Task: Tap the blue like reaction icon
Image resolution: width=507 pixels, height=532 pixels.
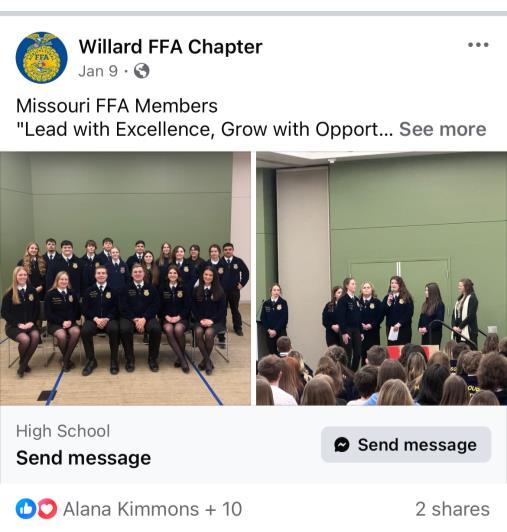Action: [x=26, y=509]
